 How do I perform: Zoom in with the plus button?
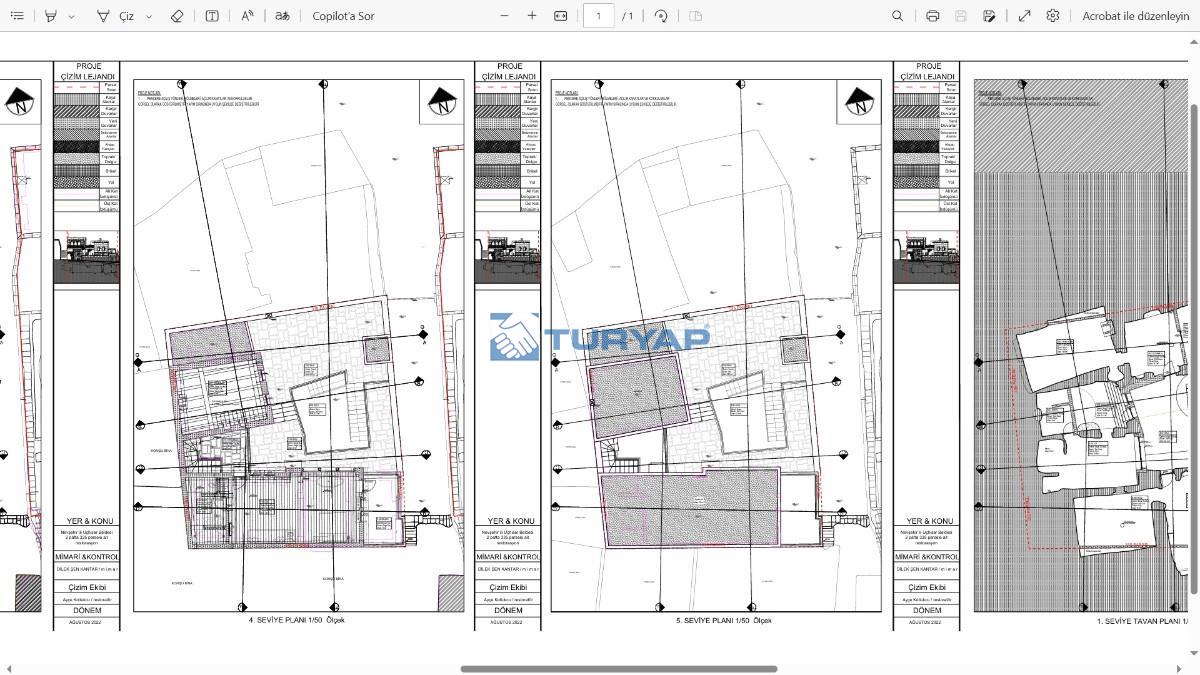(x=532, y=16)
